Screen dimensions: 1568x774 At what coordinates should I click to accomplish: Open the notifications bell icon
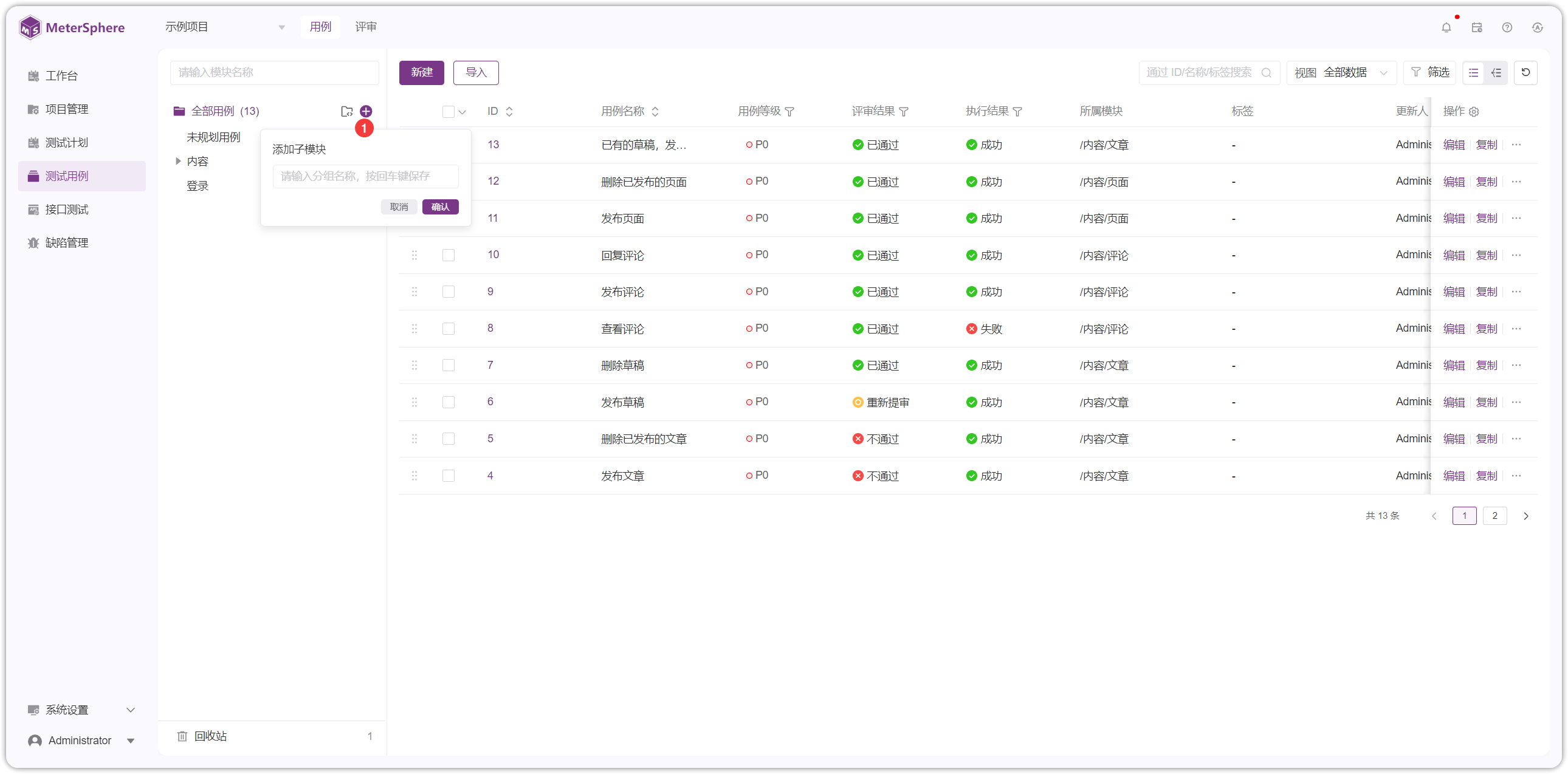click(1446, 27)
